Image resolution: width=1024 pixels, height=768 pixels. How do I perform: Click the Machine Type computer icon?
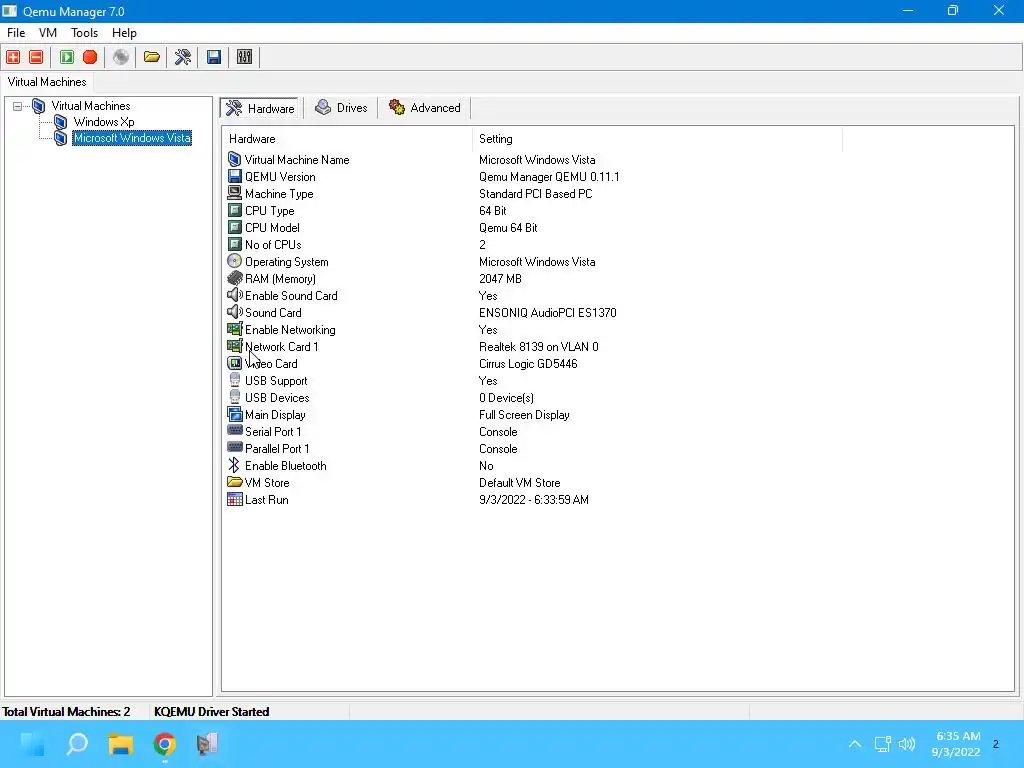pos(234,193)
